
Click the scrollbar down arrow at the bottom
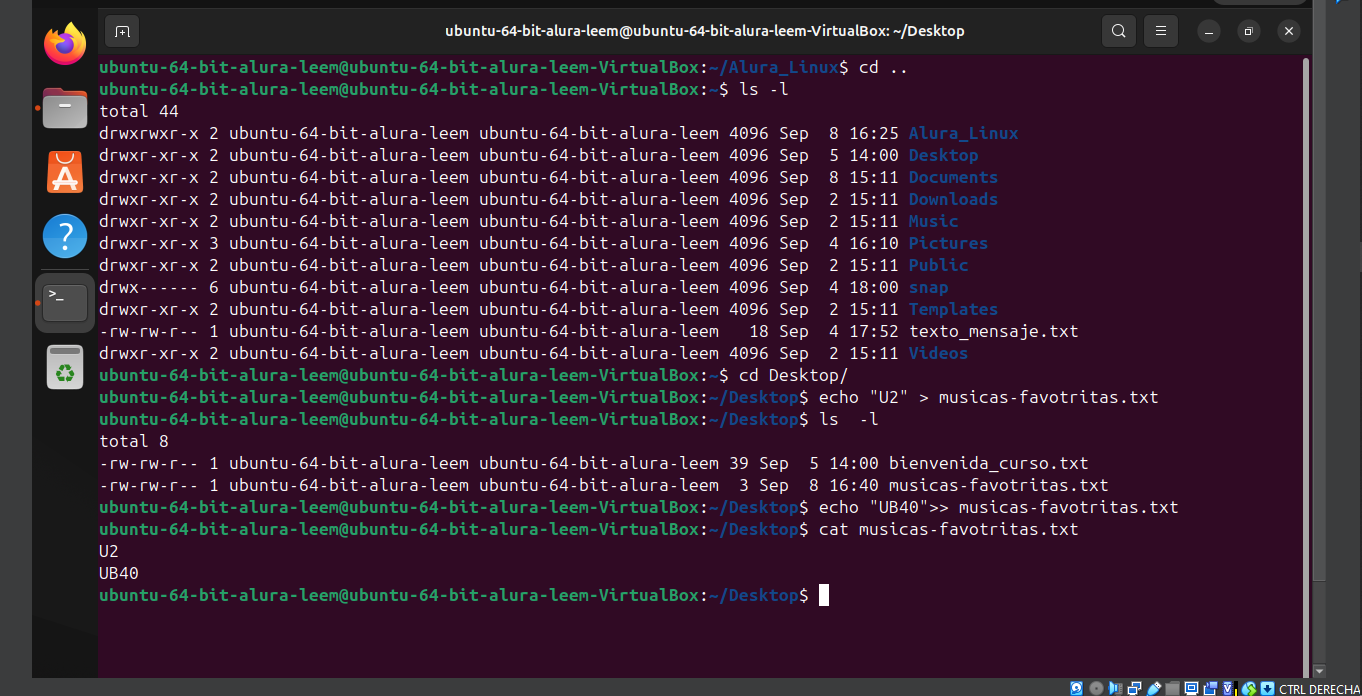[x=1319, y=671]
